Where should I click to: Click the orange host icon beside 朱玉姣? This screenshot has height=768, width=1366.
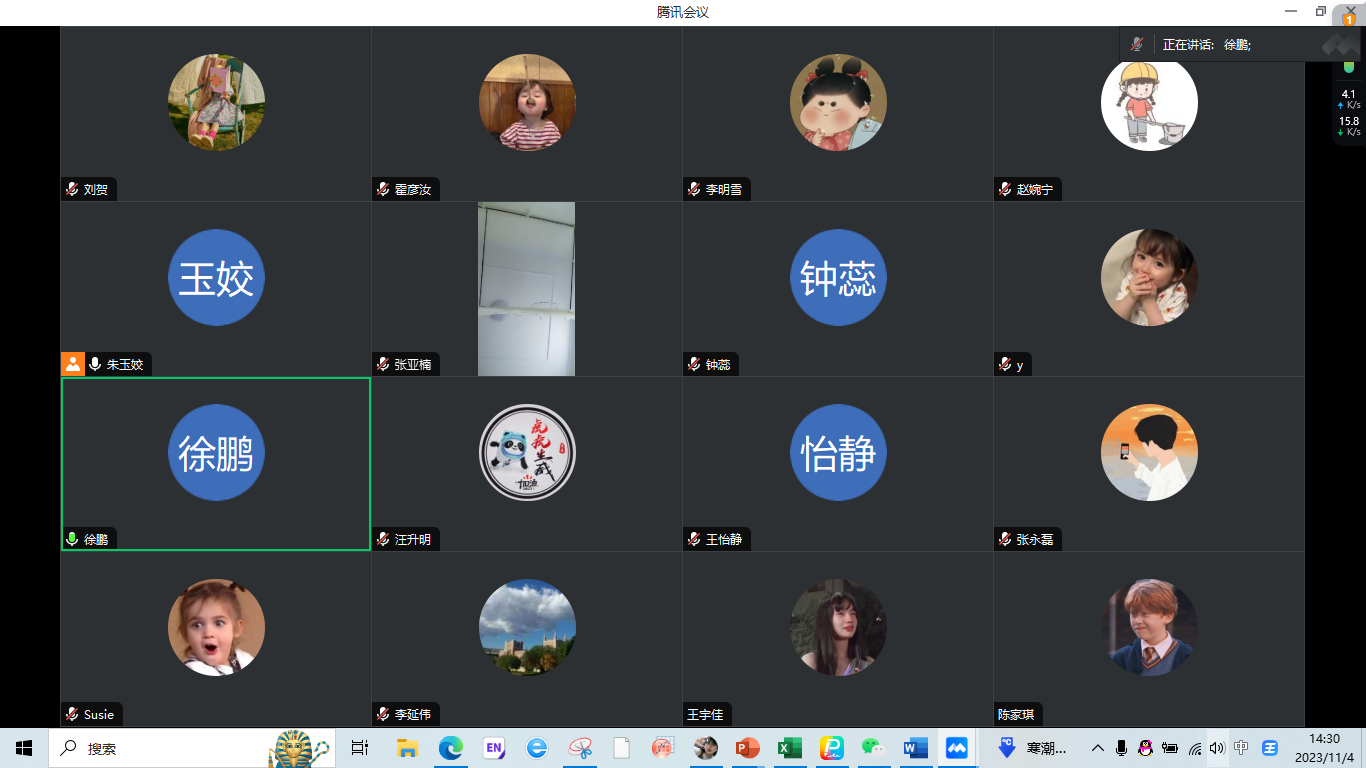pyautogui.click(x=72, y=364)
